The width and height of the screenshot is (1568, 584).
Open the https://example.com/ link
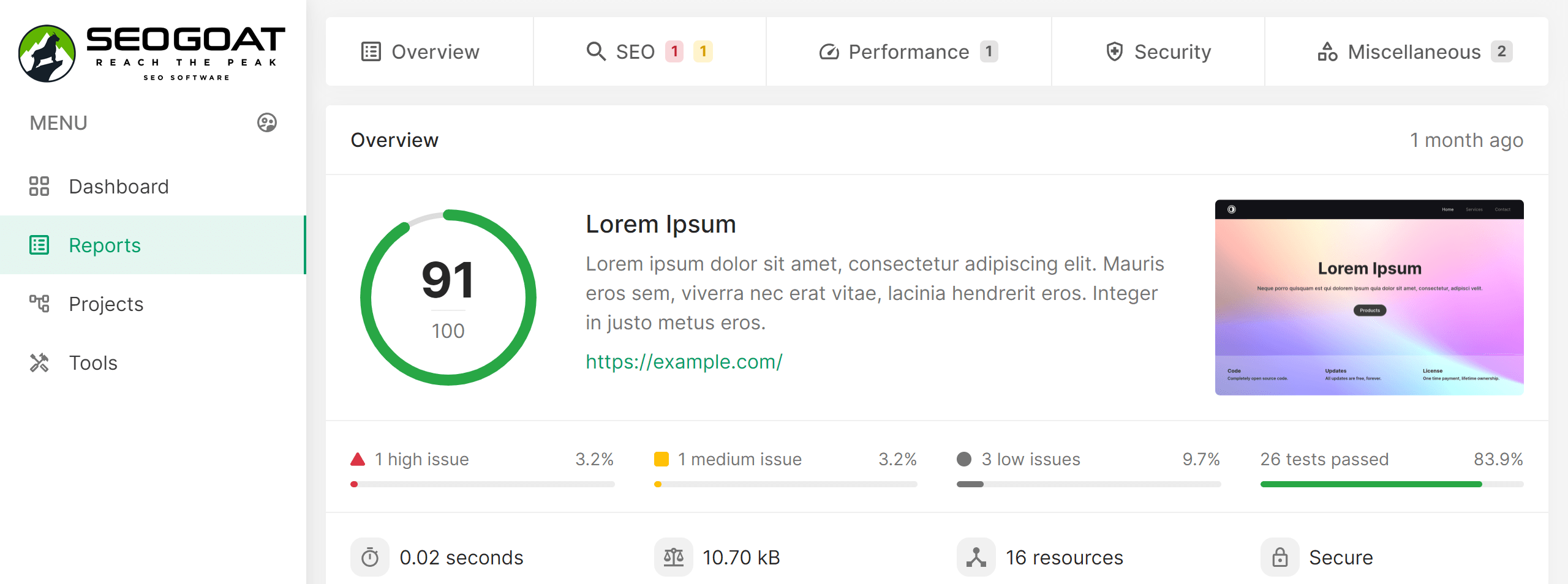click(x=684, y=362)
